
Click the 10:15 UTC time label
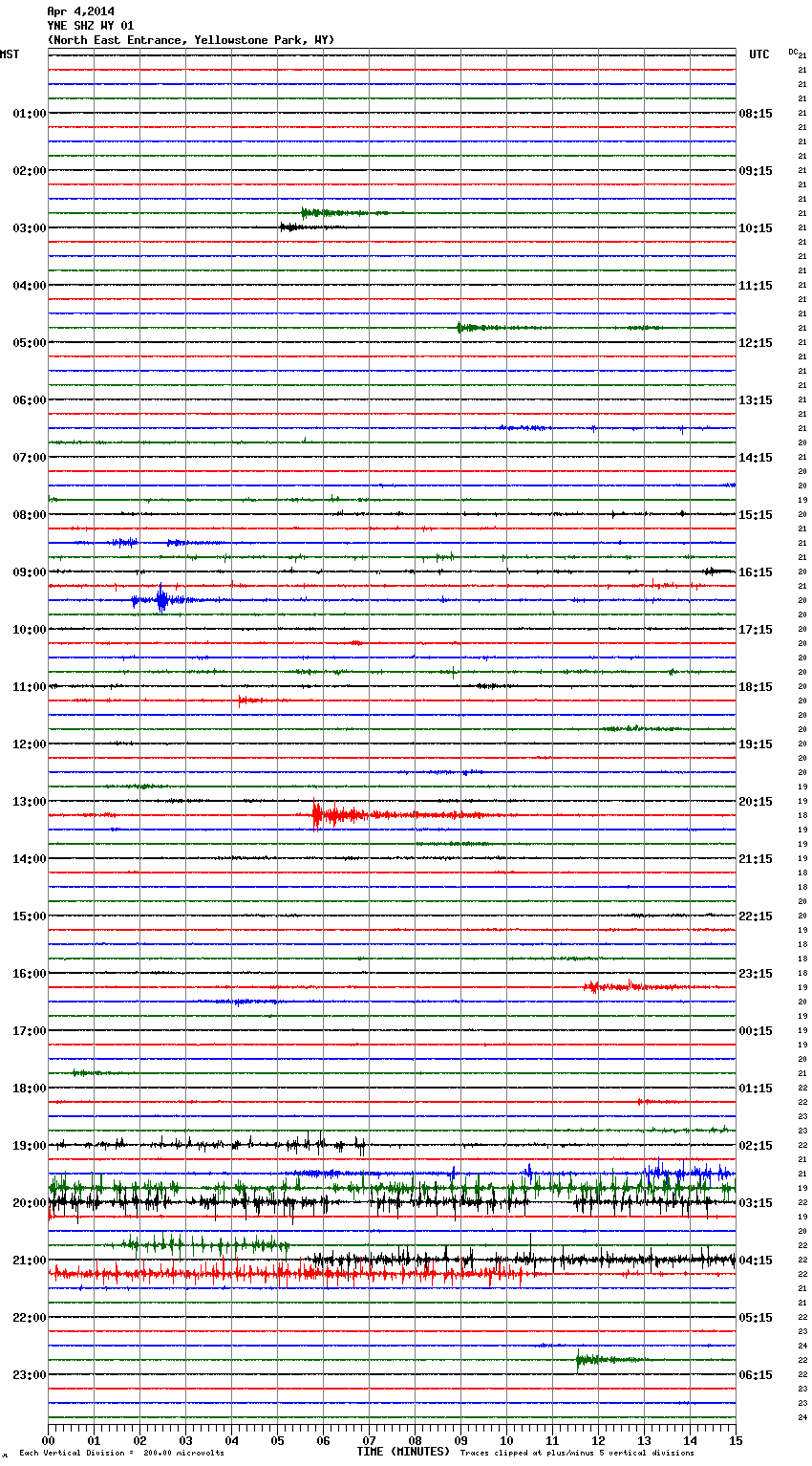(756, 228)
